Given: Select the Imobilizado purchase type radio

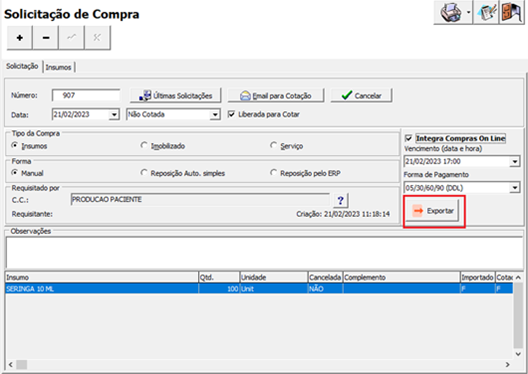Looking at the screenshot, I should (144, 145).
